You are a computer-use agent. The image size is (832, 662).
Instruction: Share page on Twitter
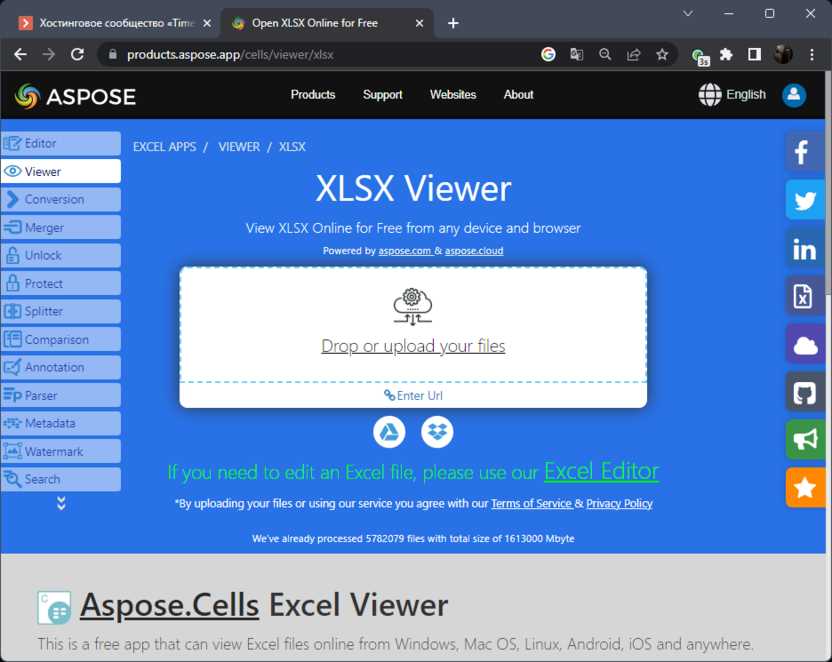coord(805,200)
